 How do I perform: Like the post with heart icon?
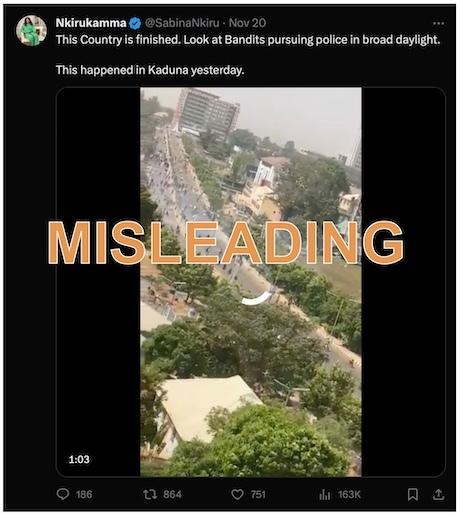coord(237,494)
